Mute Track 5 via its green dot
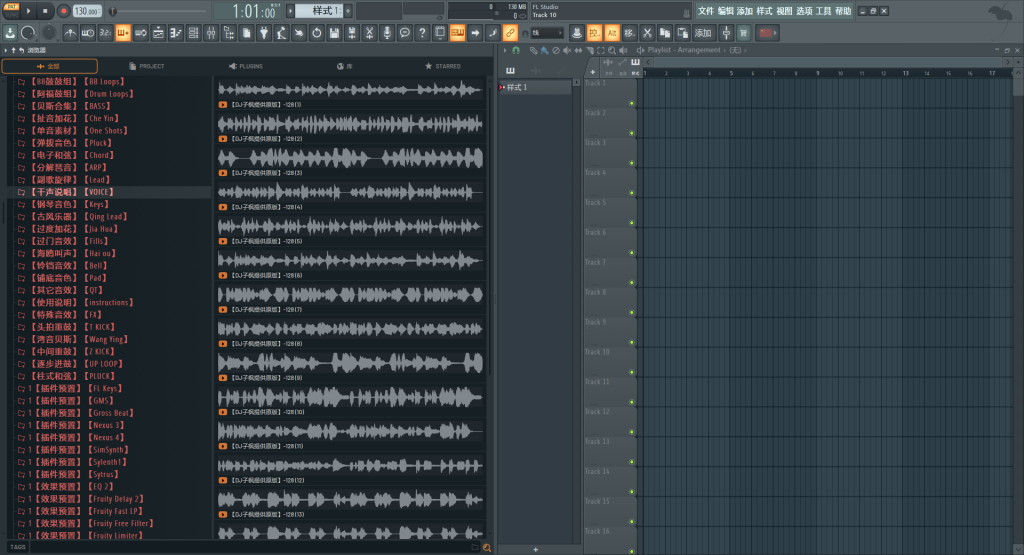1024x555 pixels. 632,223
